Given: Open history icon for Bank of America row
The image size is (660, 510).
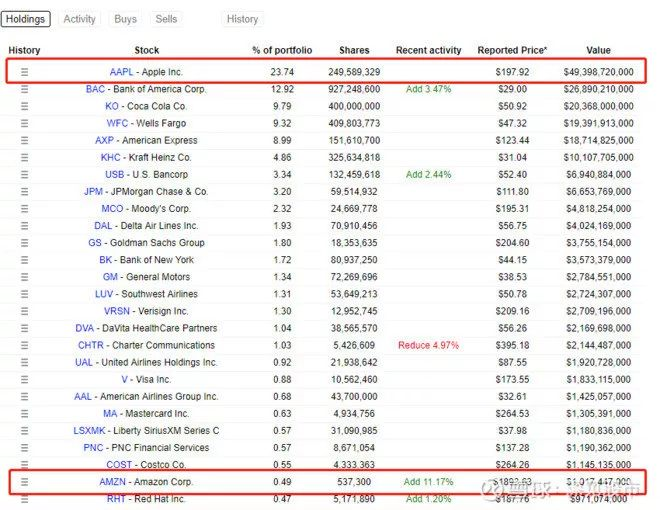Looking at the screenshot, I should (24, 89).
